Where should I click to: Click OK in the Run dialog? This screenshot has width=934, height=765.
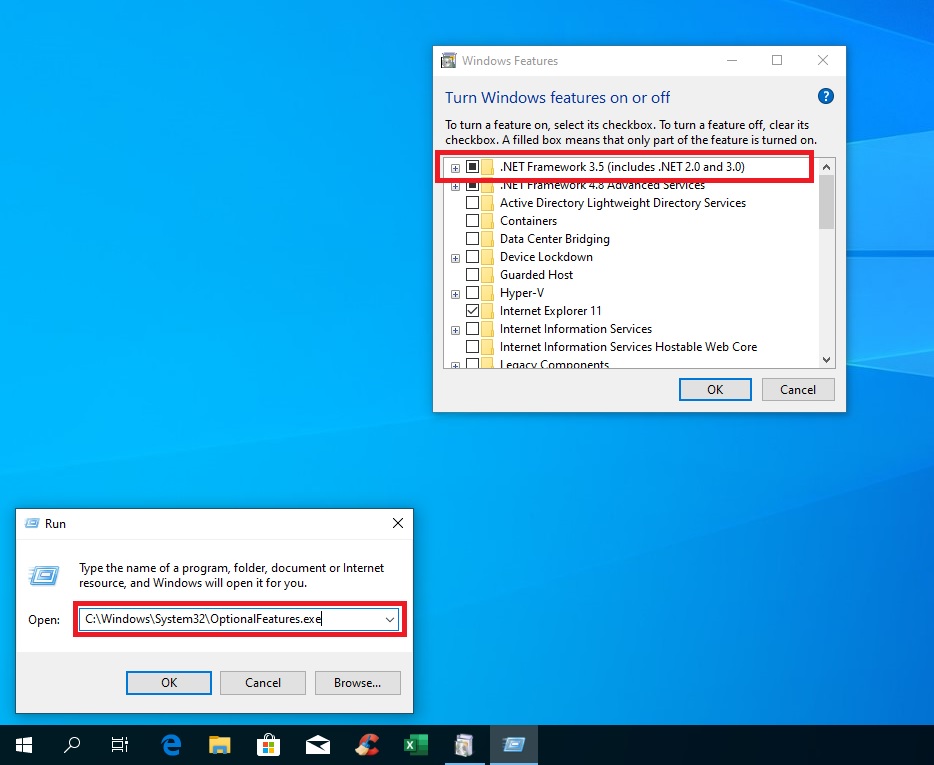coord(169,683)
